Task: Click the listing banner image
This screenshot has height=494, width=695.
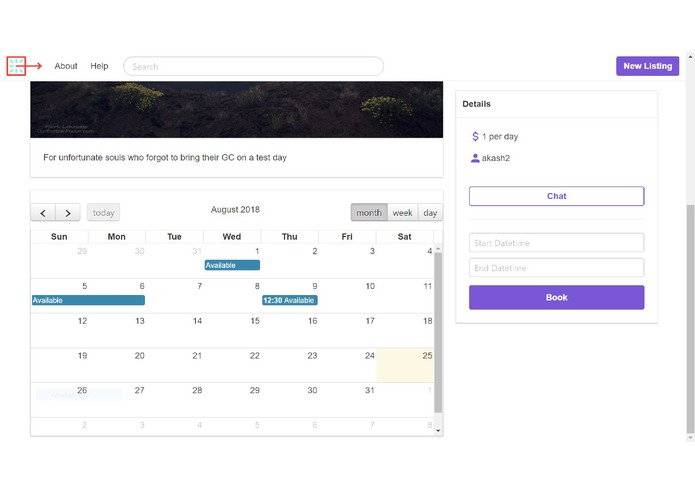Action: (237, 109)
